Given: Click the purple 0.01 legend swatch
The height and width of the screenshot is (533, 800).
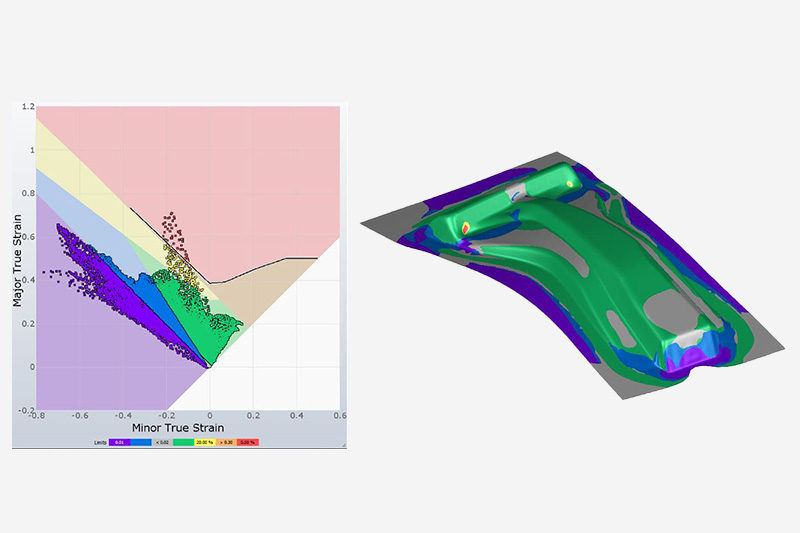Looking at the screenshot, I should pyautogui.click(x=119, y=441).
